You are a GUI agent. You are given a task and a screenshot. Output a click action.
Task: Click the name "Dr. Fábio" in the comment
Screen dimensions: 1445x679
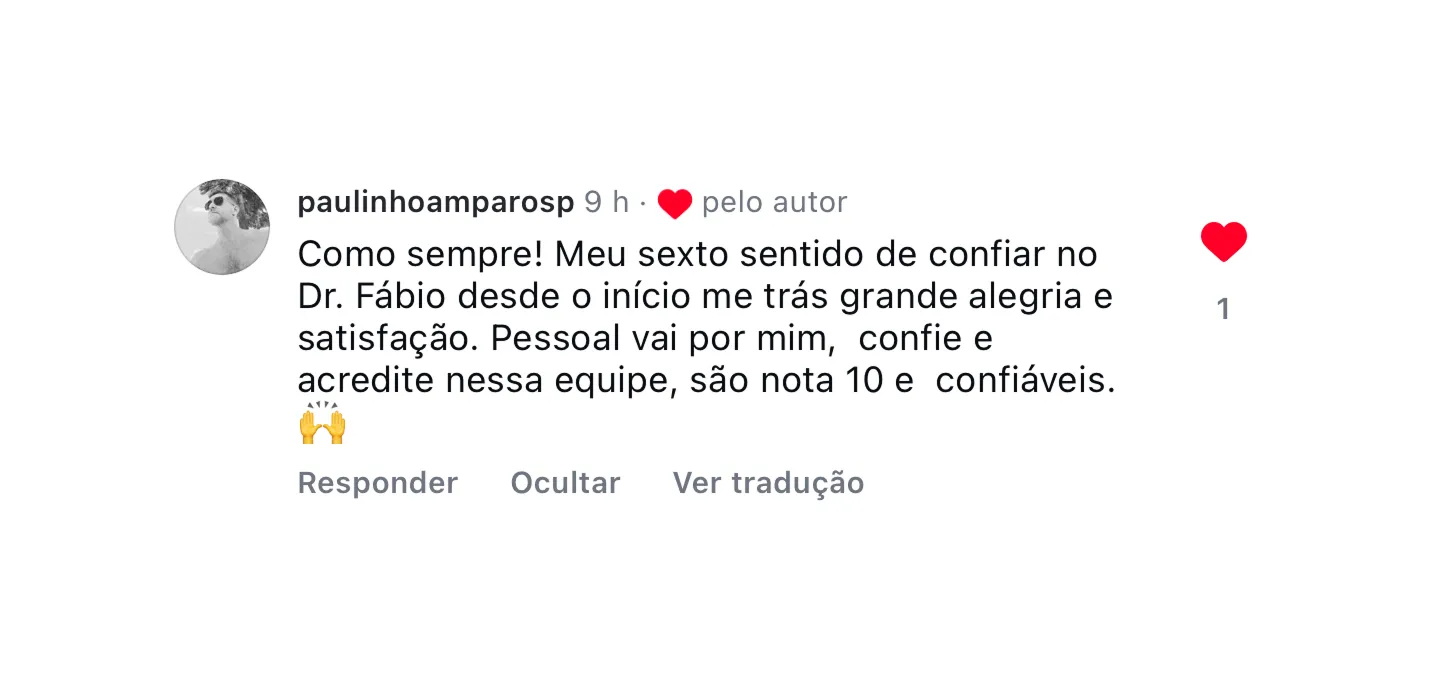tap(365, 298)
